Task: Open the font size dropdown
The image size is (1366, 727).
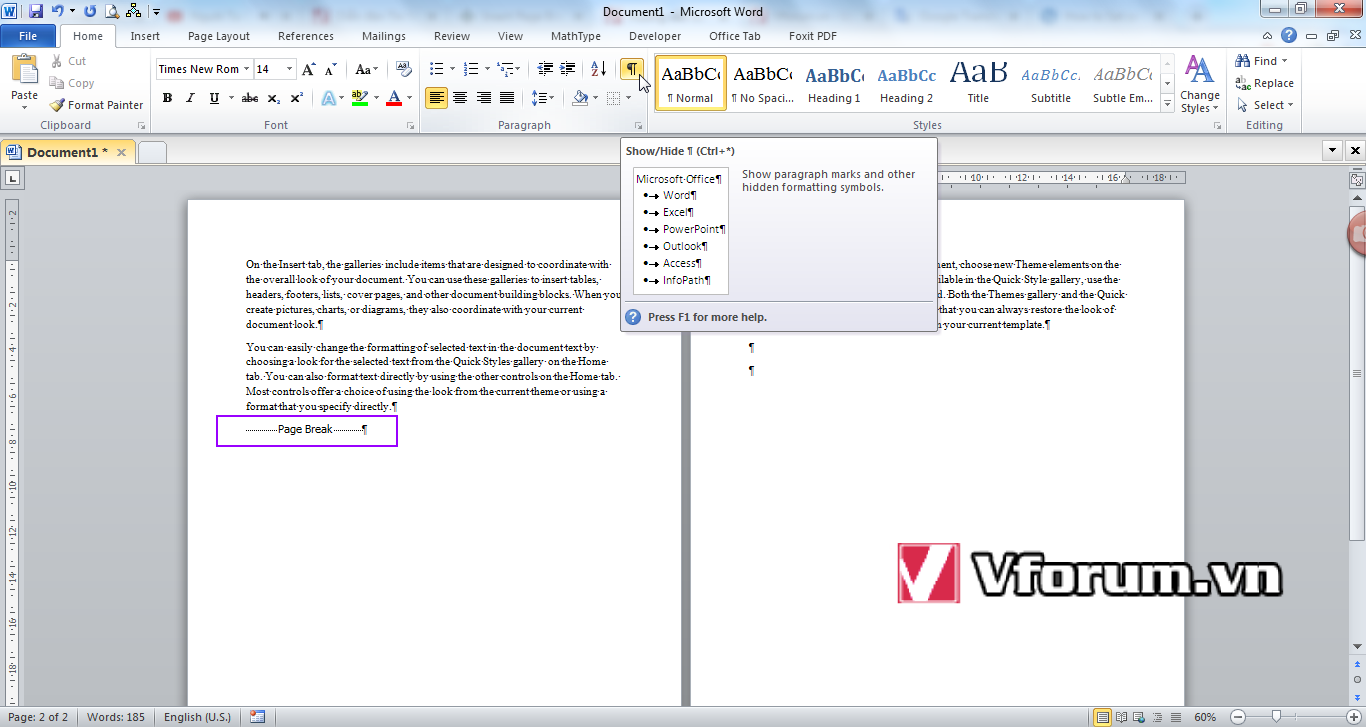Action: tap(290, 69)
